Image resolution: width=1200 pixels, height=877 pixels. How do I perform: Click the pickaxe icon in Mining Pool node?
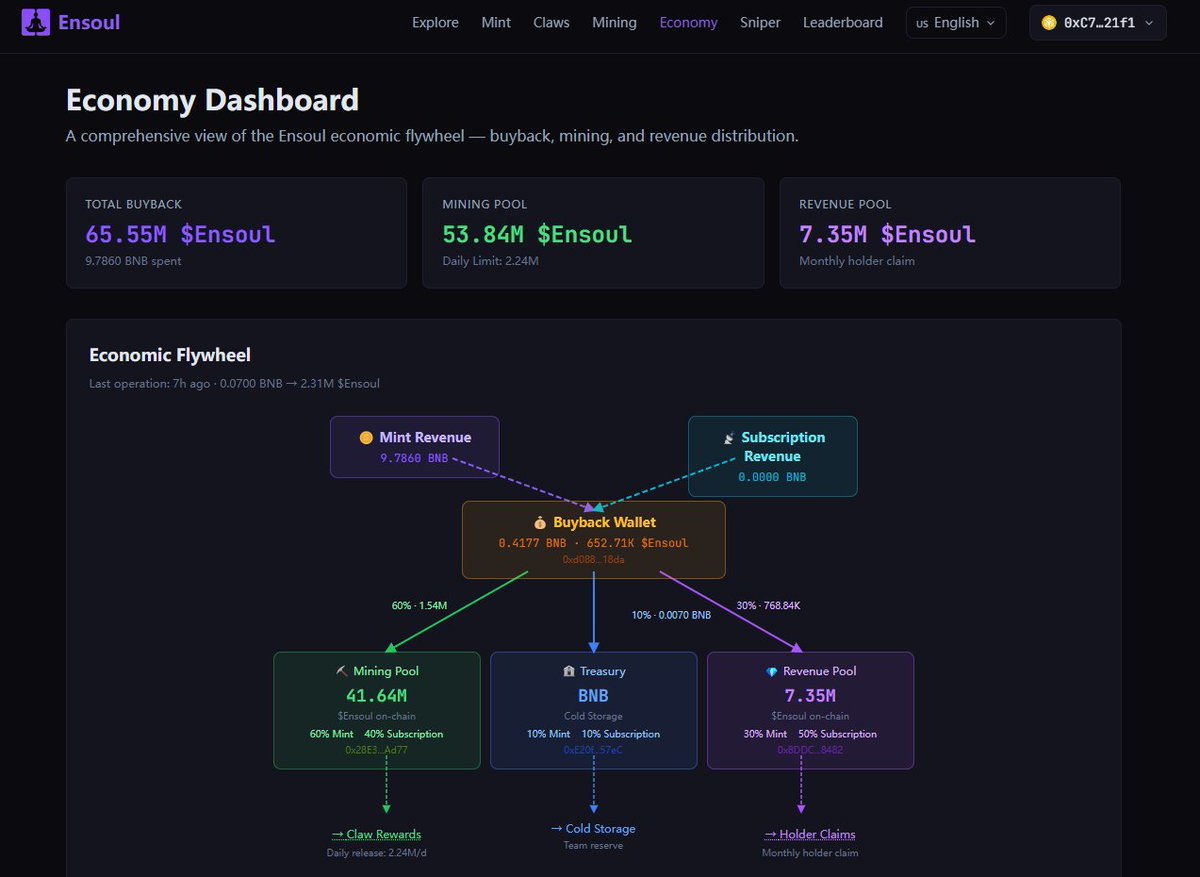pos(341,671)
